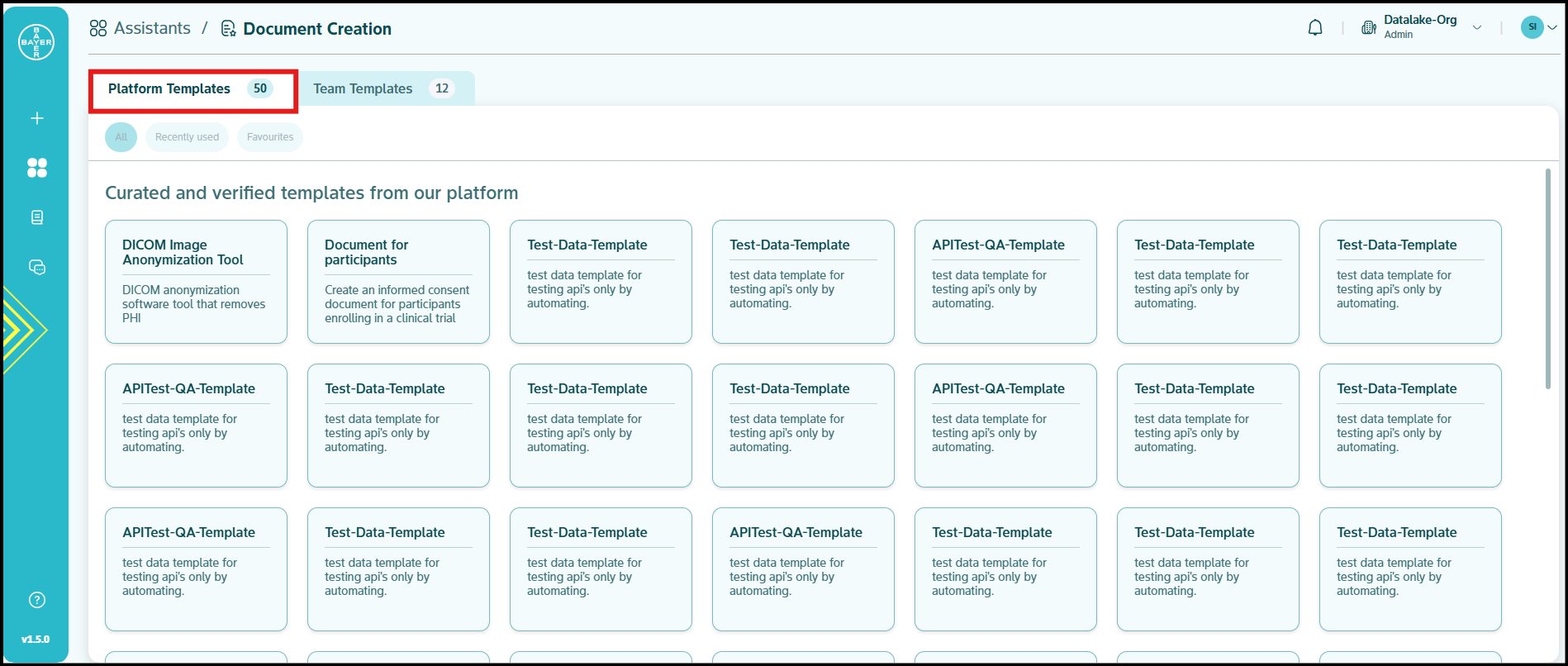Select the All filter chip

tap(121, 137)
